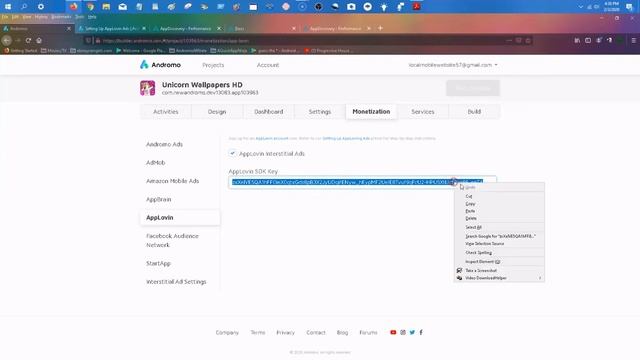The height and width of the screenshot is (360, 640).
Task: Click the Chrome icon in the taskbar
Action: coord(90,7)
